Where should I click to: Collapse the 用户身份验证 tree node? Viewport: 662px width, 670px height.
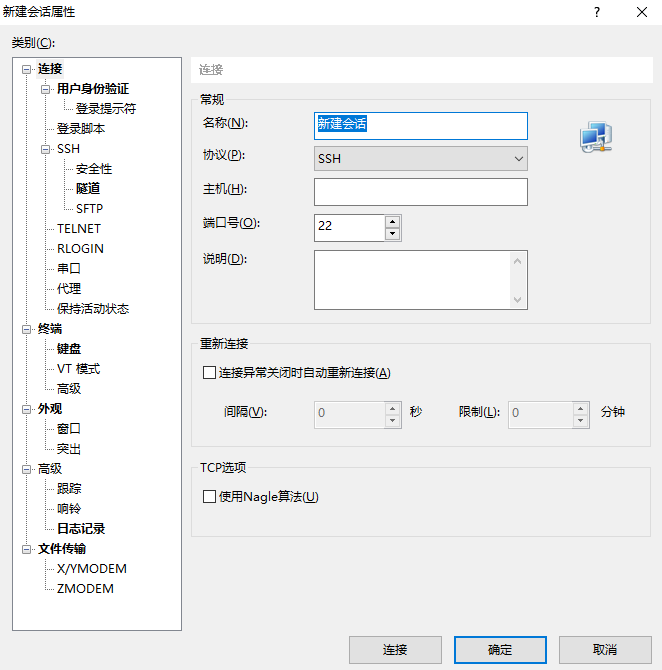click(x=45, y=89)
